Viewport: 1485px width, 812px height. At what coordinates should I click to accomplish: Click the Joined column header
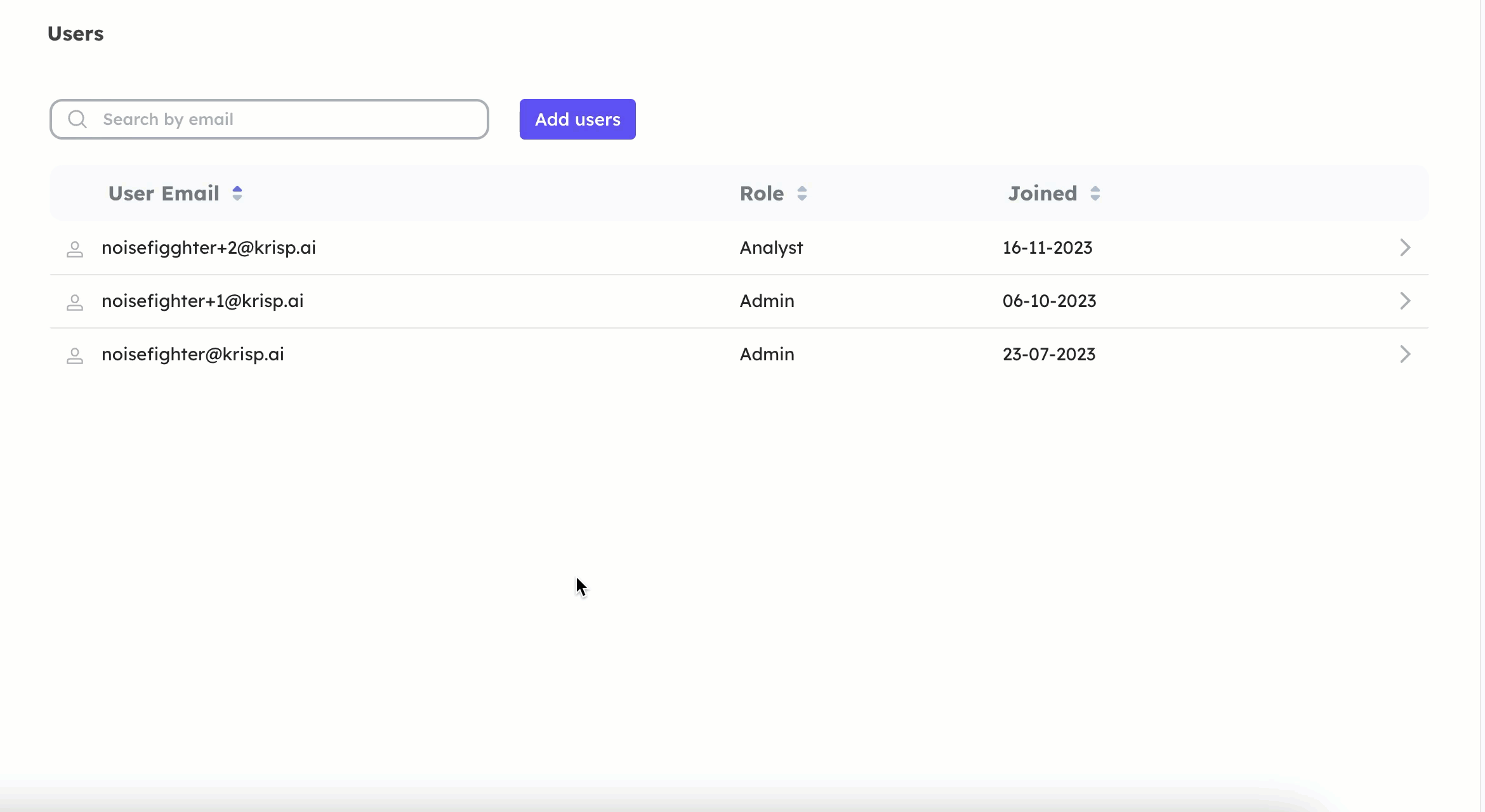[x=1043, y=193]
